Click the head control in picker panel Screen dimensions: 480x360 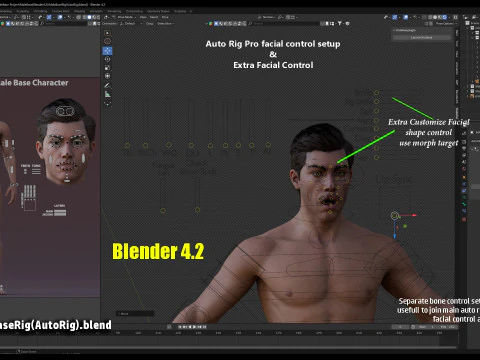[65, 111]
